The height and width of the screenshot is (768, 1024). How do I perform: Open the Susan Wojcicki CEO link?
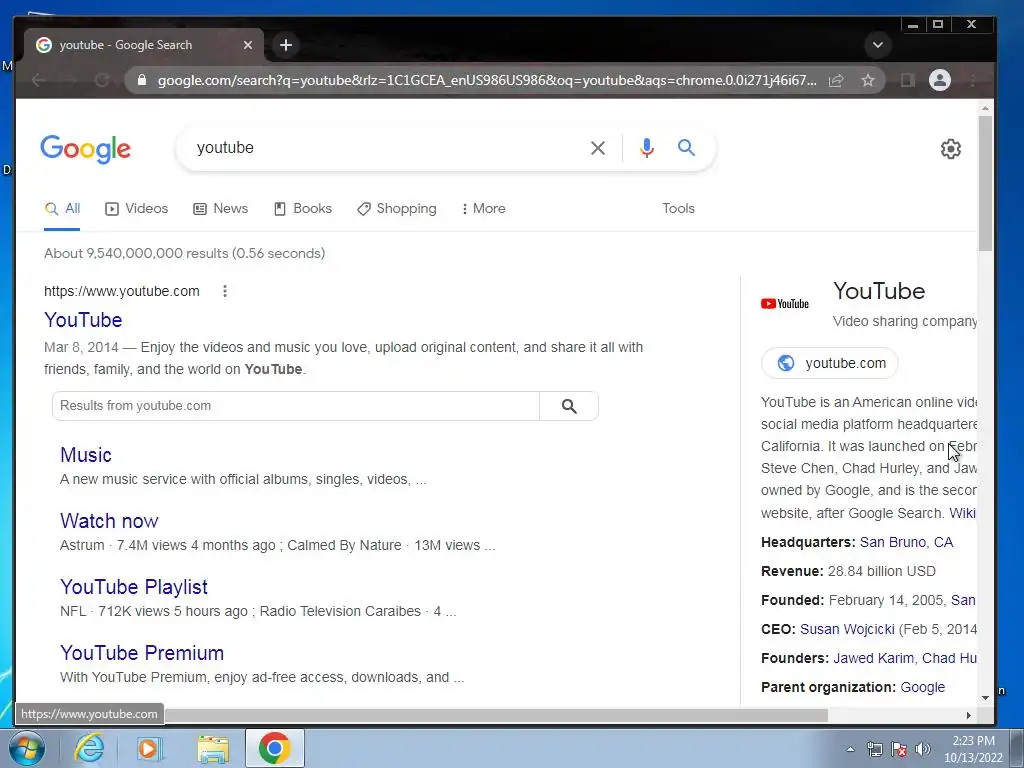pos(847,630)
